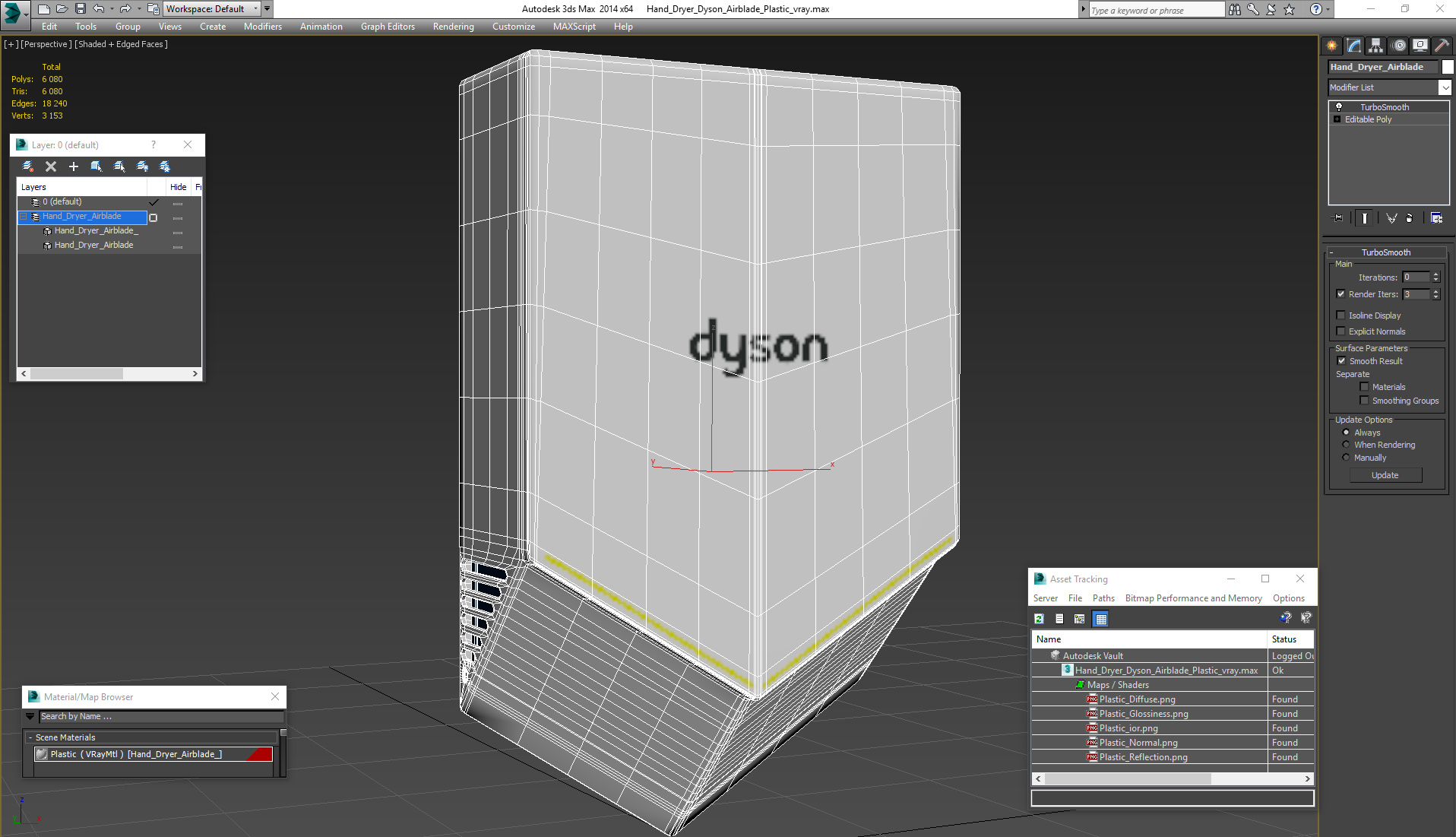
Task: Collapse Hand_Dryer_Airblade layer tree node
Action: (24, 217)
